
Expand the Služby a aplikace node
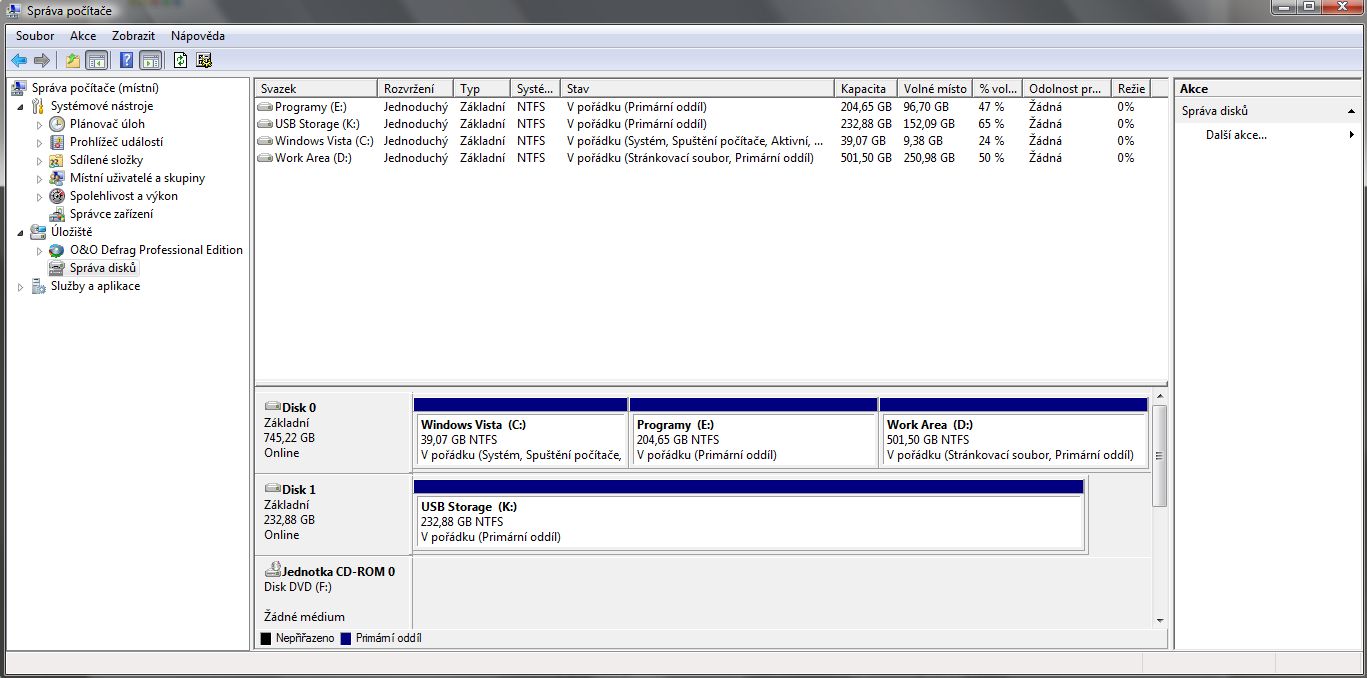click(x=20, y=286)
